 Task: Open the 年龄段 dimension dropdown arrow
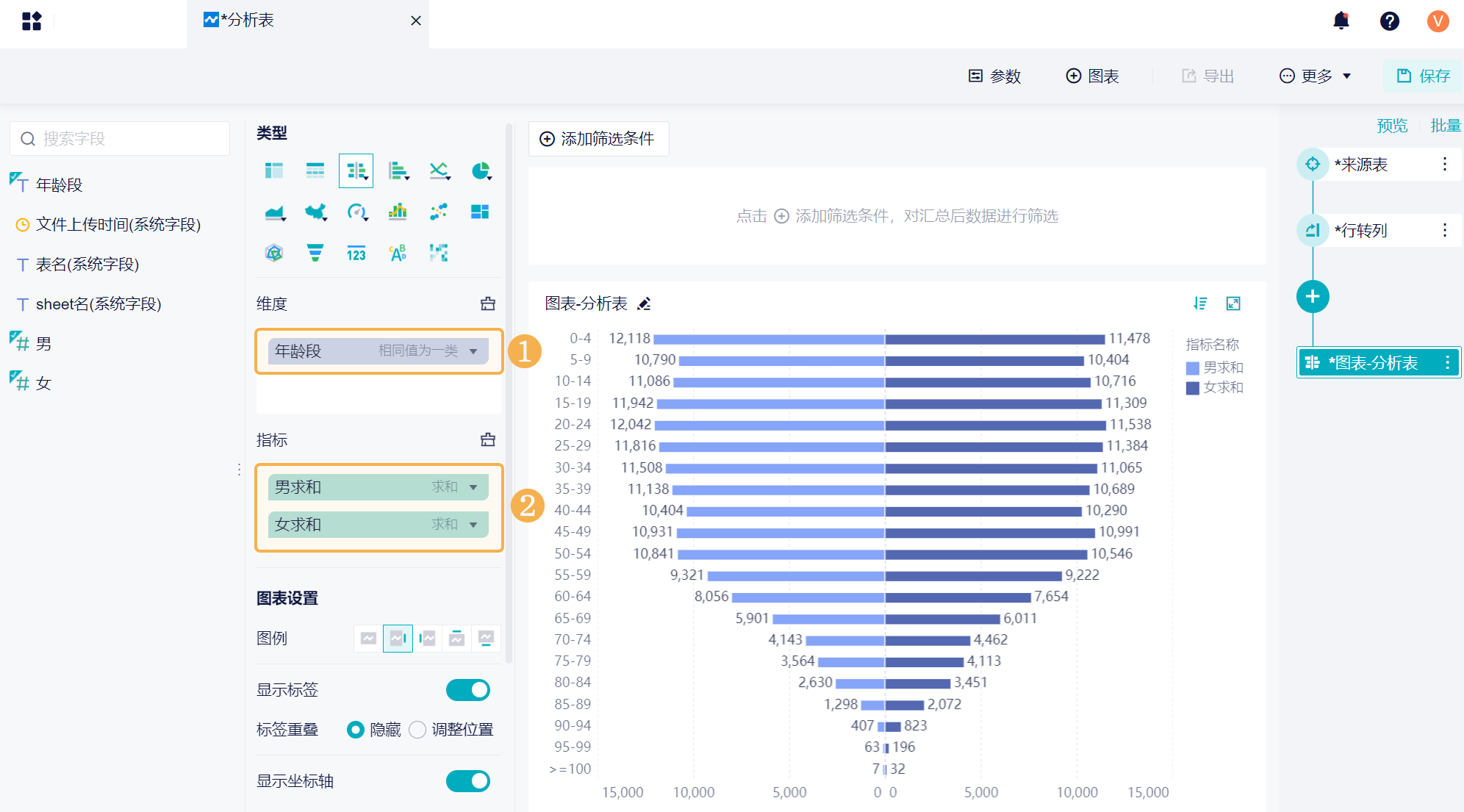(x=474, y=351)
